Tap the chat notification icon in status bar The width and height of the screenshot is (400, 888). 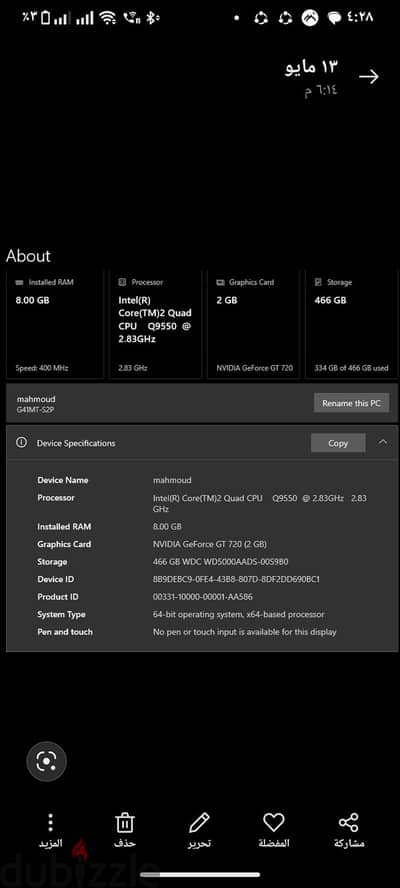tap(335, 18)
